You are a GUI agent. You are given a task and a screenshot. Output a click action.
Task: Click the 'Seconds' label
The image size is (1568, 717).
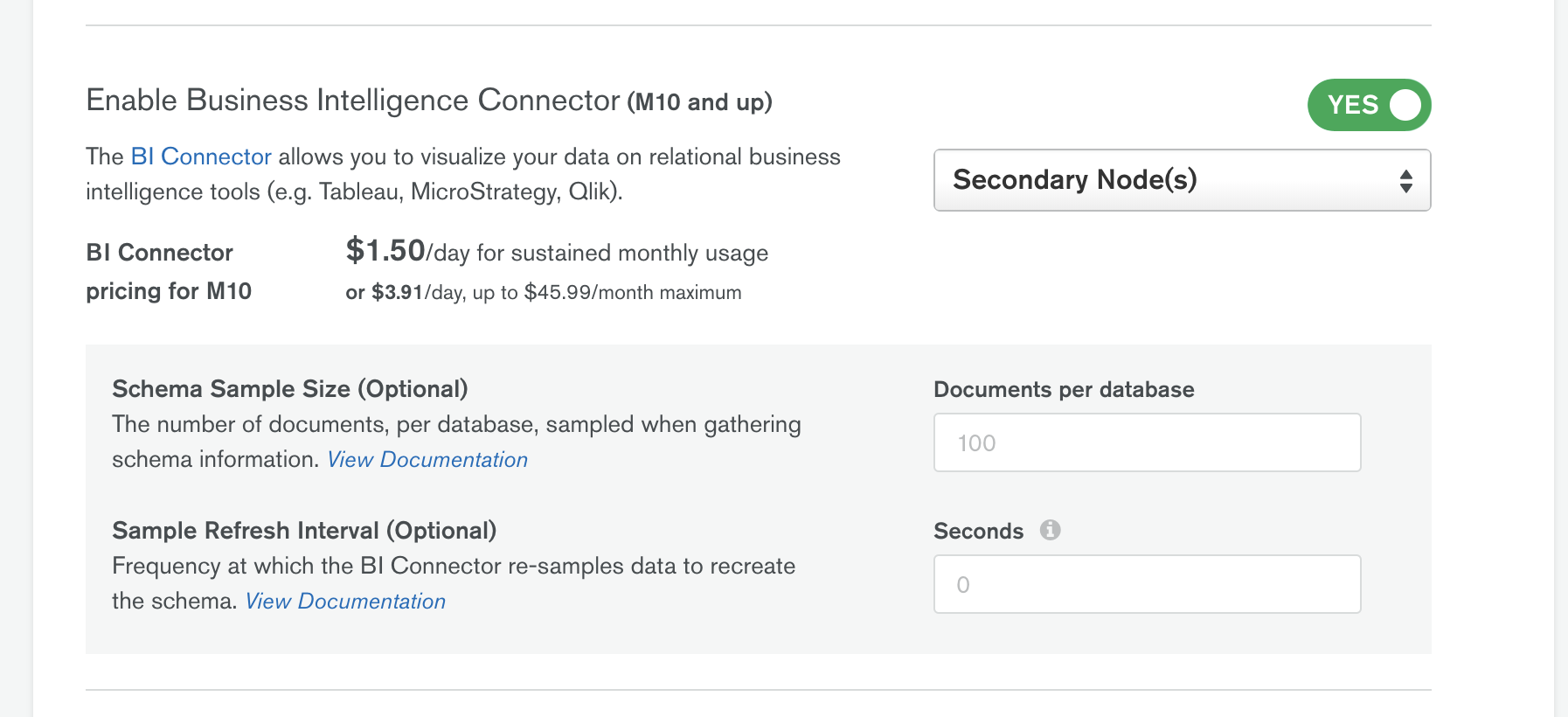978,531
